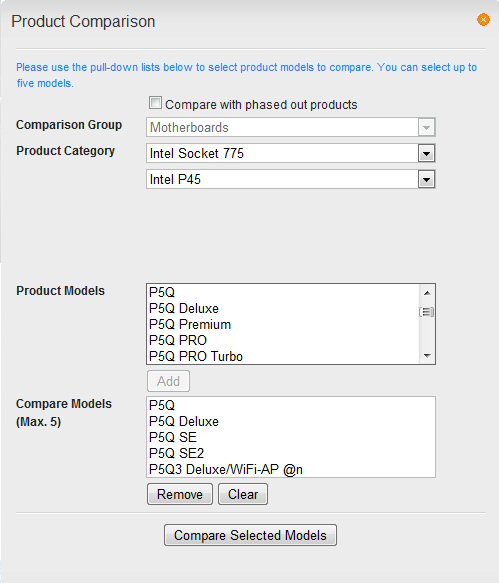
Task: Expand the Intel P45 chipset dropdown
Action: 290,180
